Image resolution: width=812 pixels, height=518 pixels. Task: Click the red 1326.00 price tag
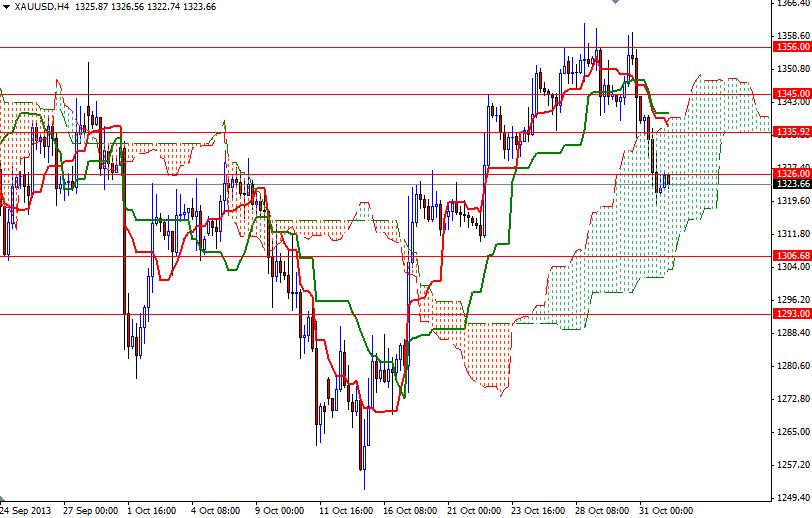pyautogui.click(x=791, y=173)
